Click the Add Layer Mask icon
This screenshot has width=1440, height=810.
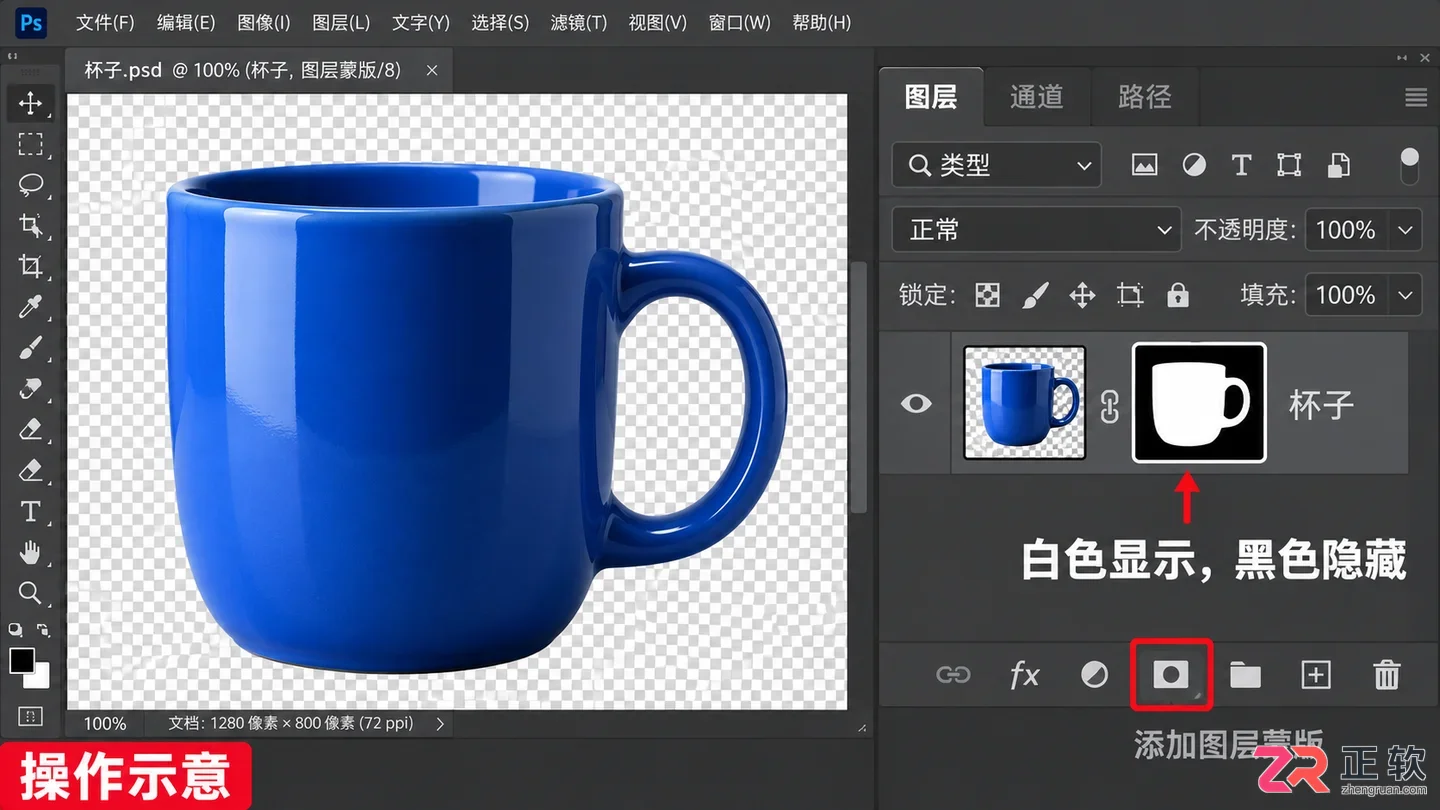[1171, 675]
